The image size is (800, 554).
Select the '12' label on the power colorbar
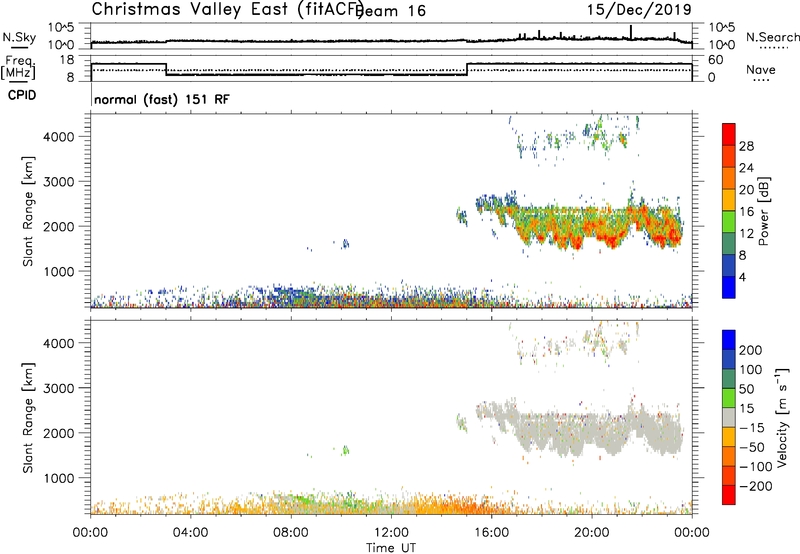coord(746,234)
